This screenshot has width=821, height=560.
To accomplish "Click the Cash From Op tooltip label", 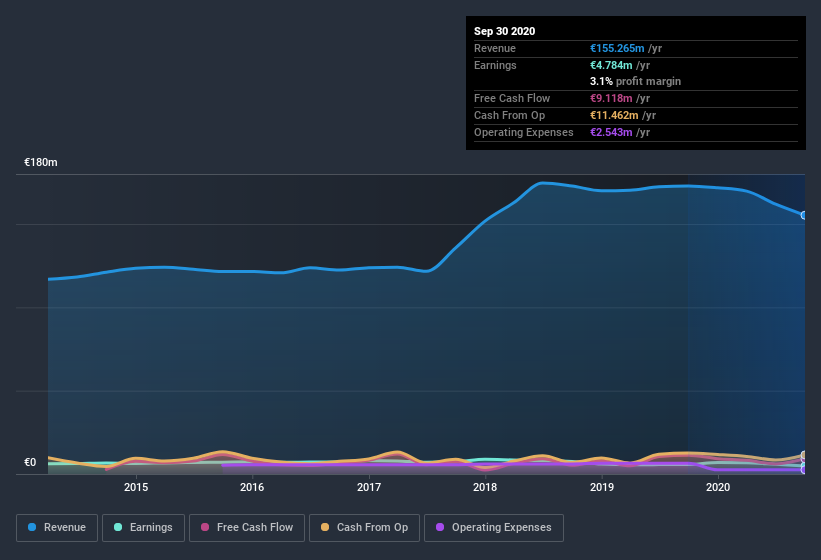I will (509, 115).
